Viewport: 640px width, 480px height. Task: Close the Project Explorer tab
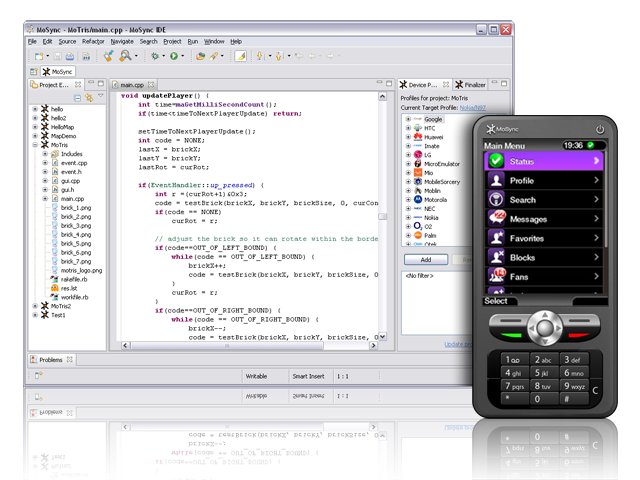point(78,84)
